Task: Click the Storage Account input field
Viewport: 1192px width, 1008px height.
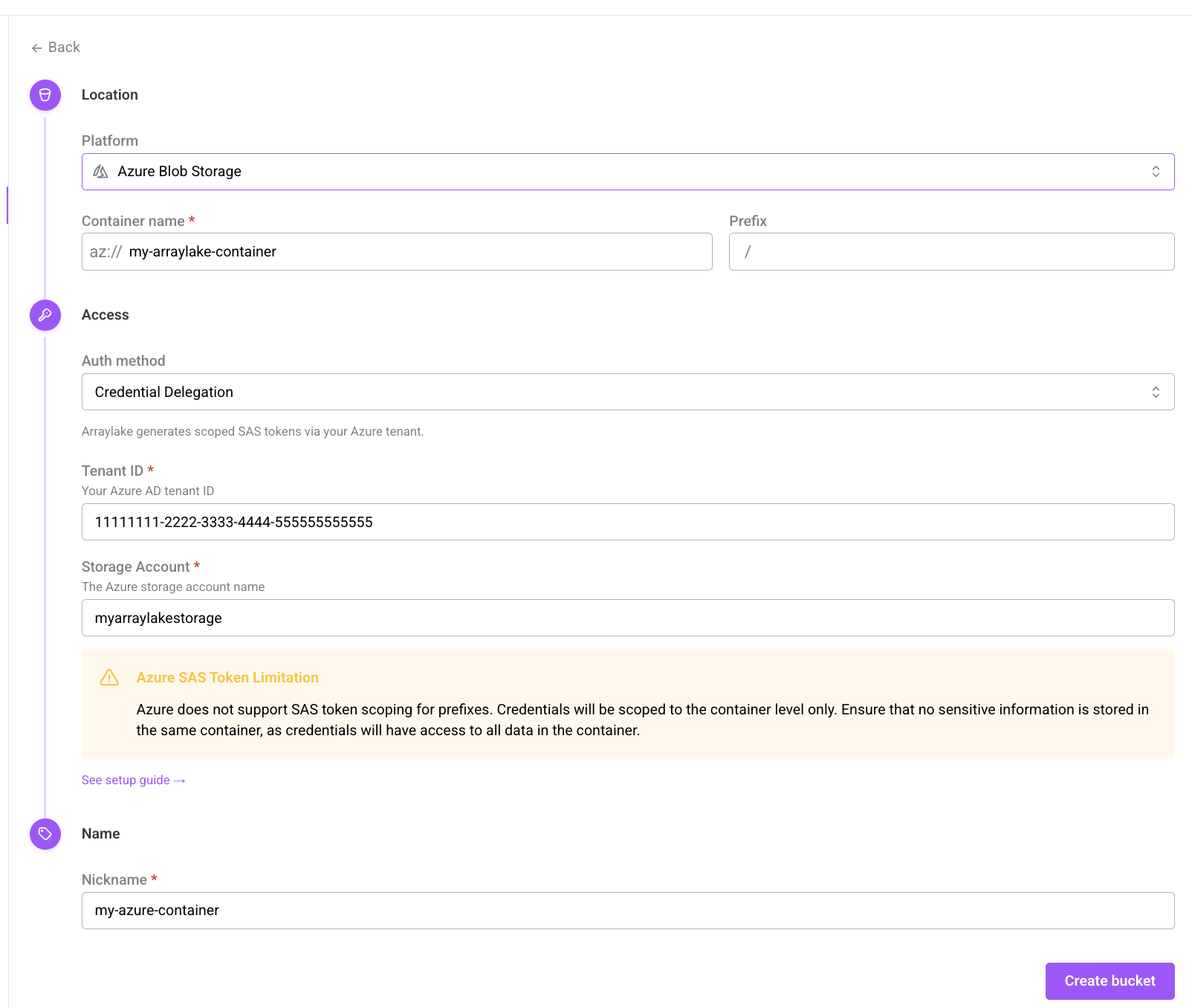Action: [628, 618]
